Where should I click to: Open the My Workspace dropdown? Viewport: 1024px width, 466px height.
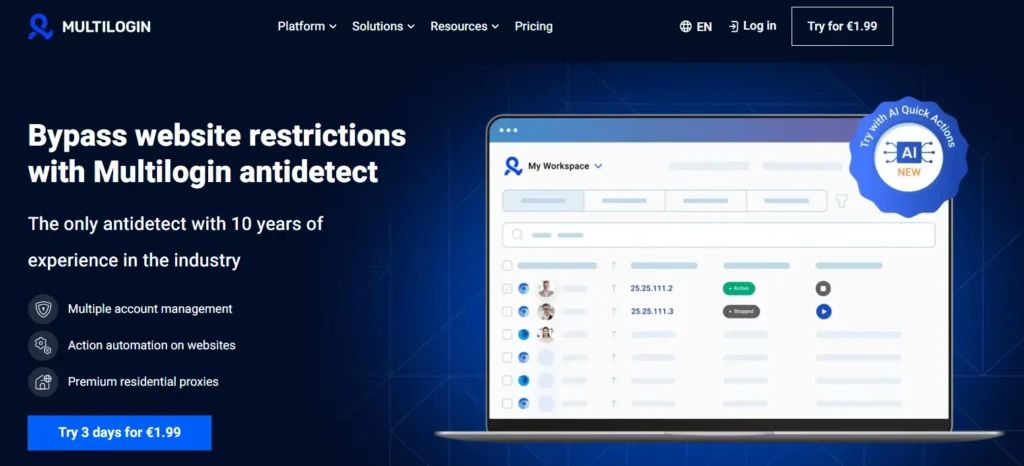click(565, 166)
